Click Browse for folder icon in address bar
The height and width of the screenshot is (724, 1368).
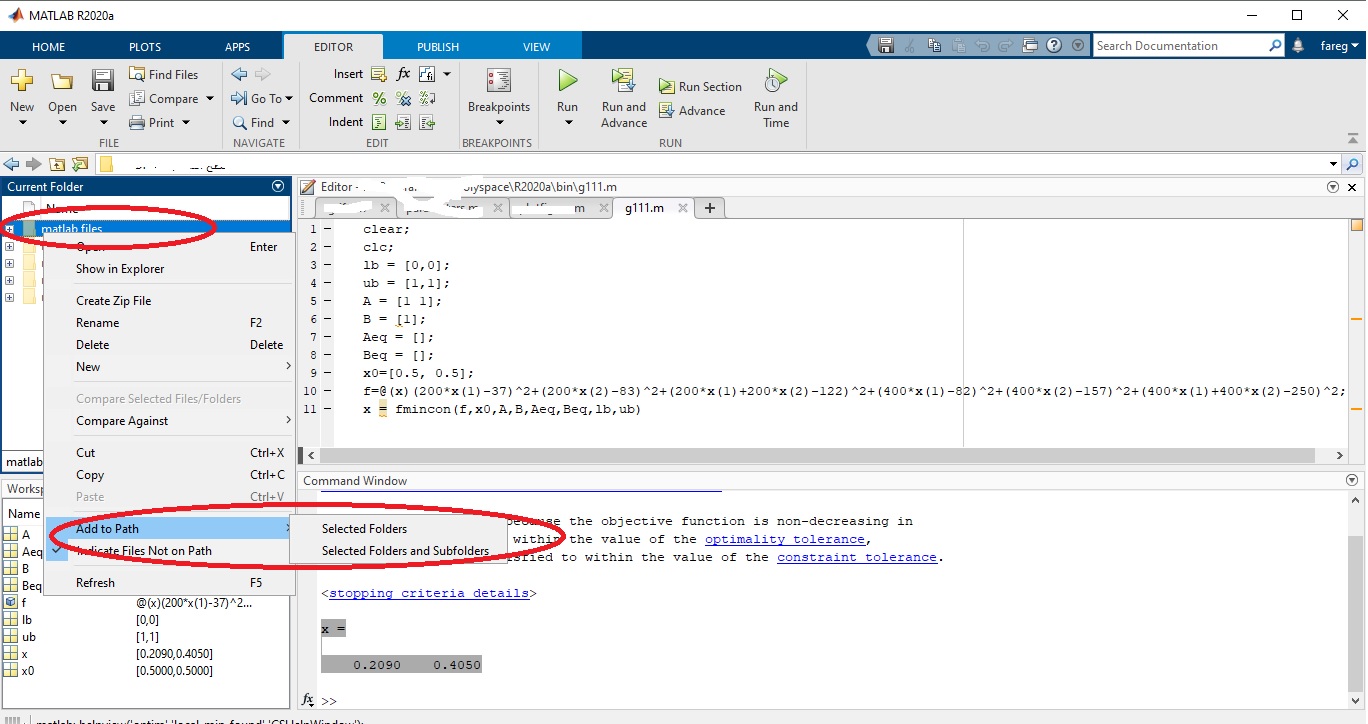click(x=80, y=165)
